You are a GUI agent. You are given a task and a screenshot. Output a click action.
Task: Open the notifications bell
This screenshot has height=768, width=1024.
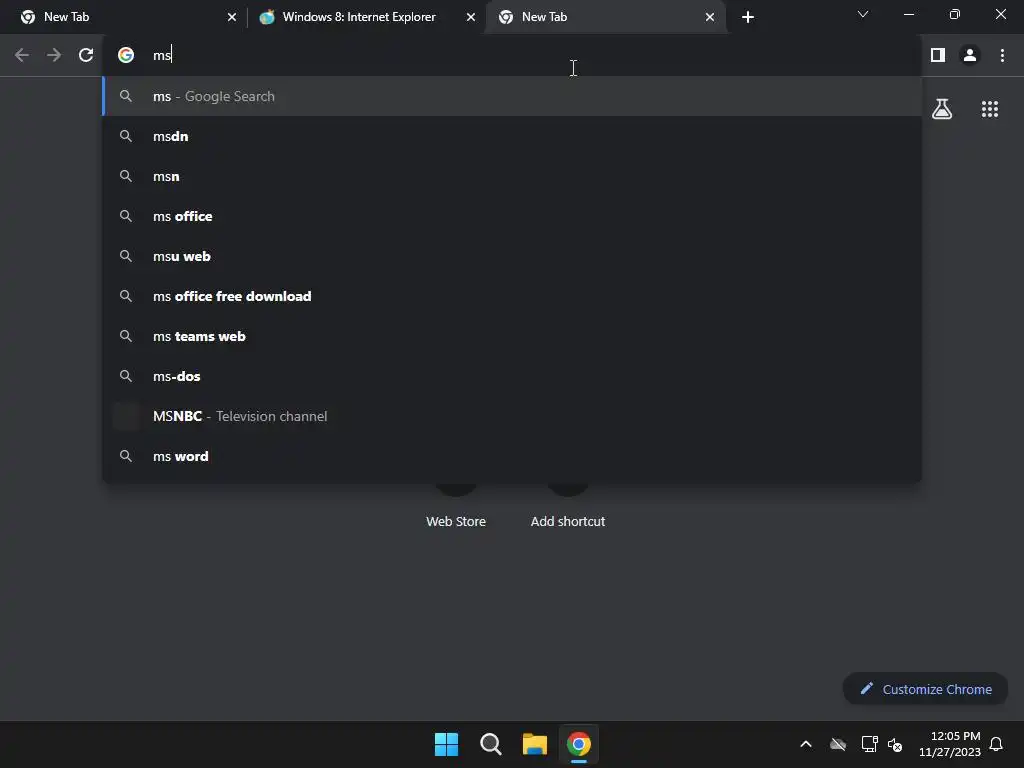996,744
